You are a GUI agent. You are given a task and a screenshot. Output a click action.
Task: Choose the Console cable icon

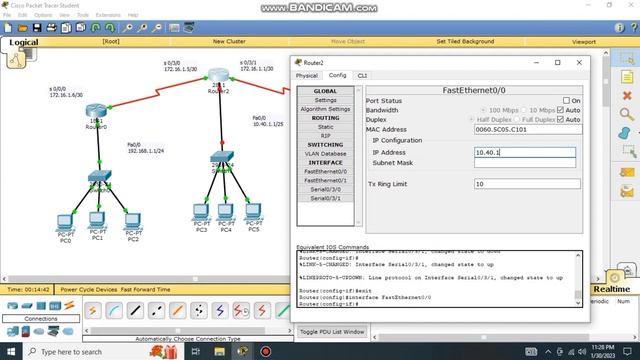point(114,311)
